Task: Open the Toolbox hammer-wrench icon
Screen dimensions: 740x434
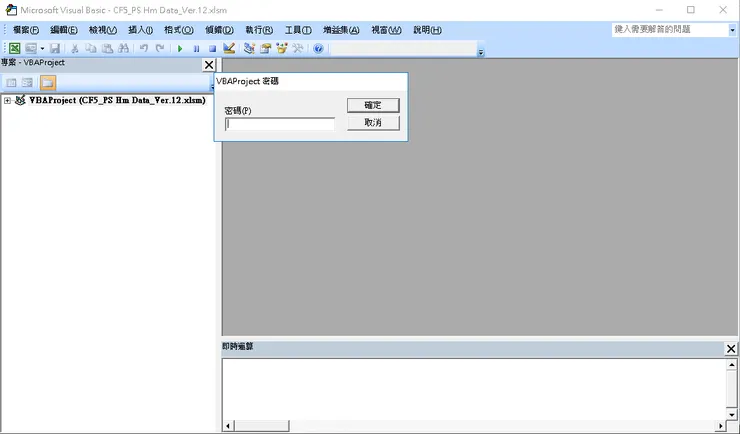Action: 298,48
